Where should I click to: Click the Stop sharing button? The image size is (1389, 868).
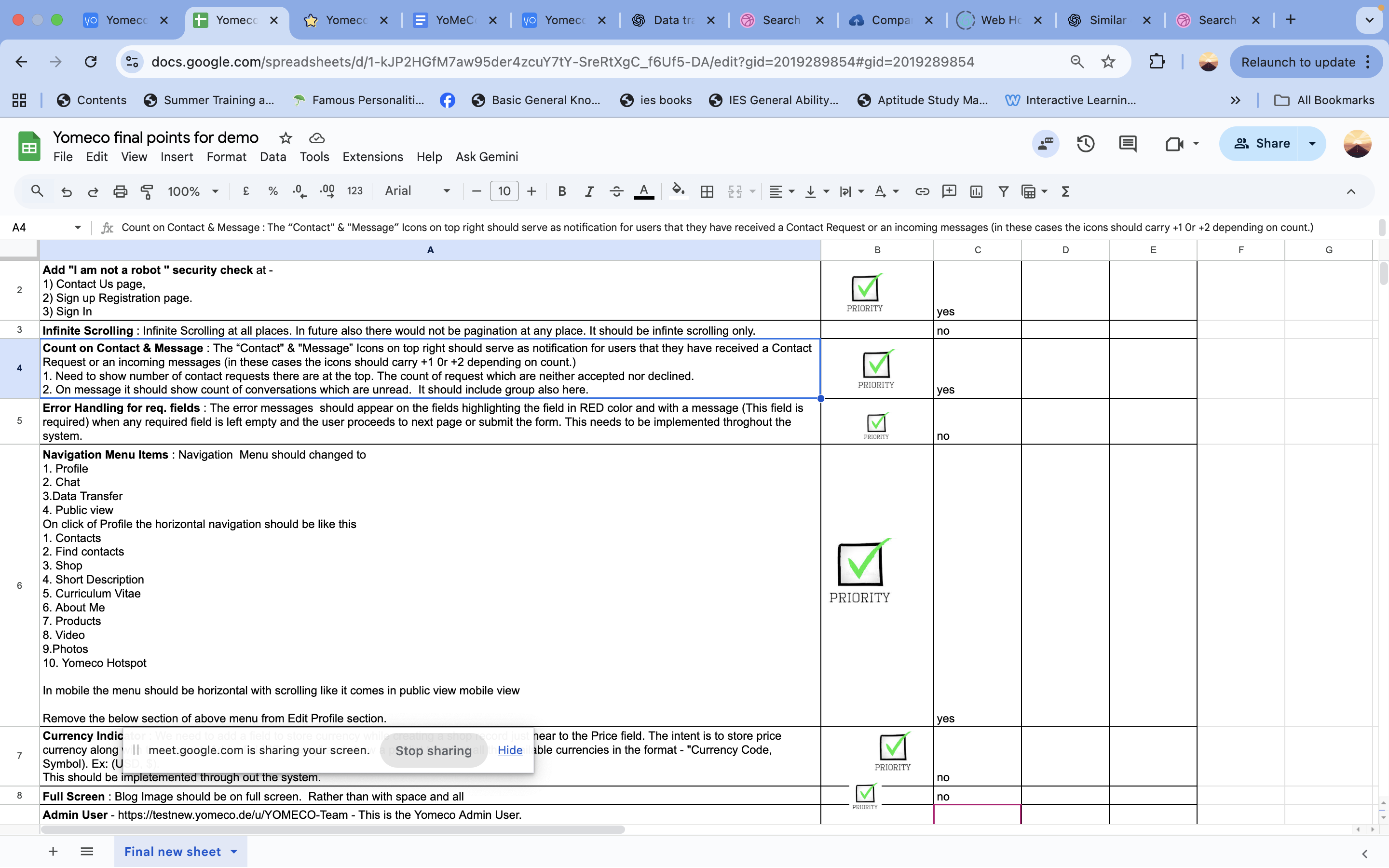coord(434,750)
